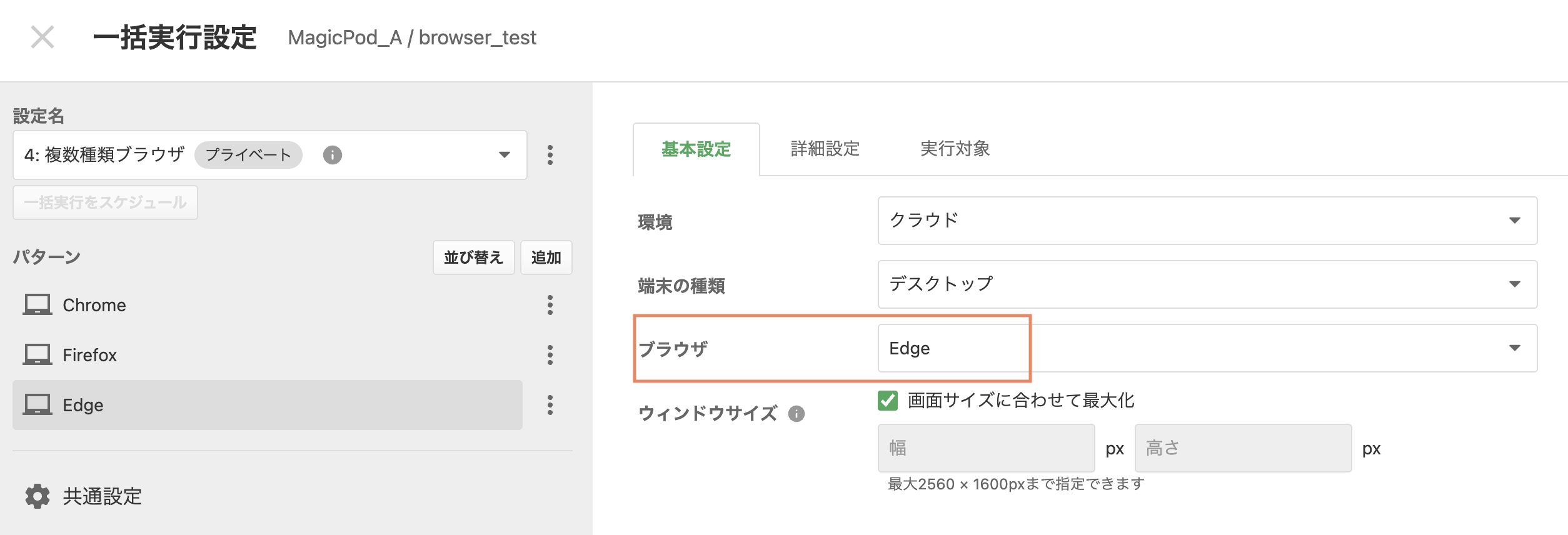This screenshot has width=1568, height=535.
Task: Click the 幅 width input field
Action: click(987, 448)
